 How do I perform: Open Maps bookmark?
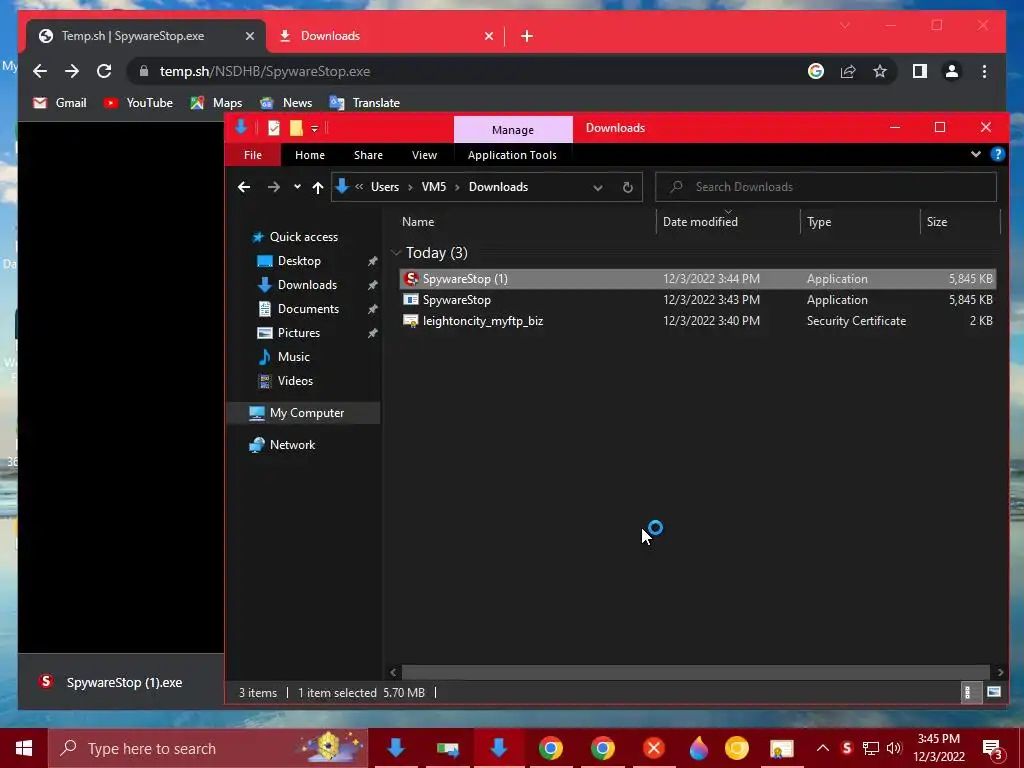pos(216,103)
